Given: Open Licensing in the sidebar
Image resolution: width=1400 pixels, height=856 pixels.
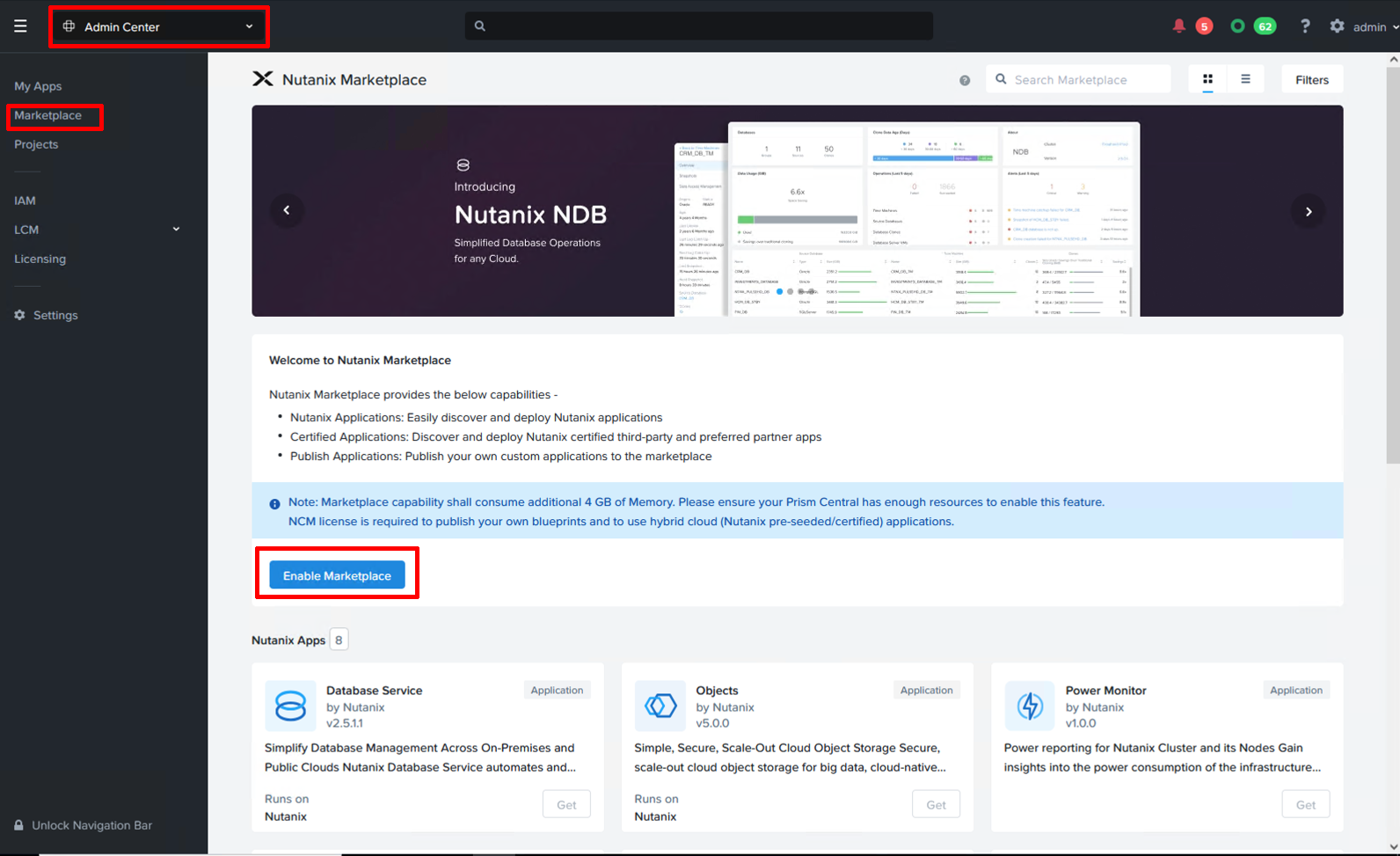Looking at the screenshot, I should point(40,259).
